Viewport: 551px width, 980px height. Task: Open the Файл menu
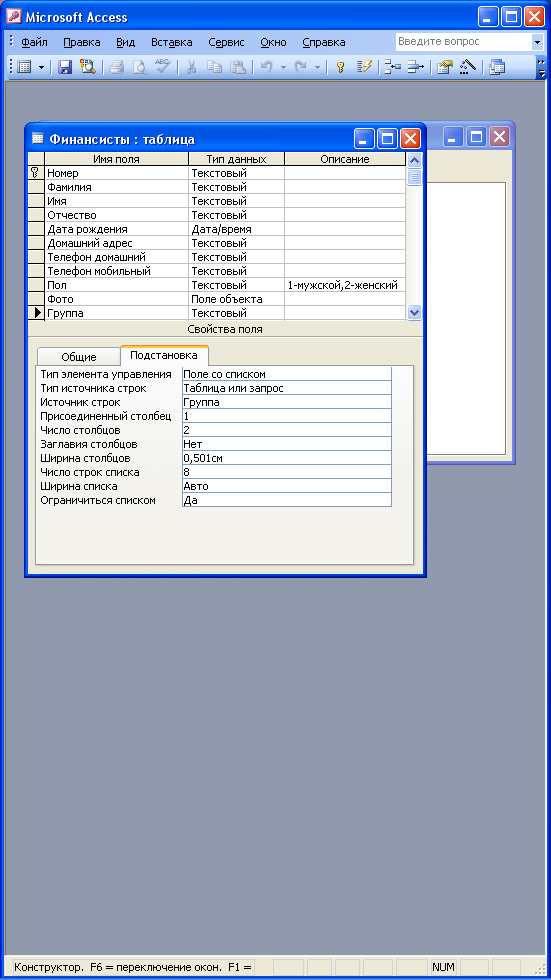[x=34, y=42]
